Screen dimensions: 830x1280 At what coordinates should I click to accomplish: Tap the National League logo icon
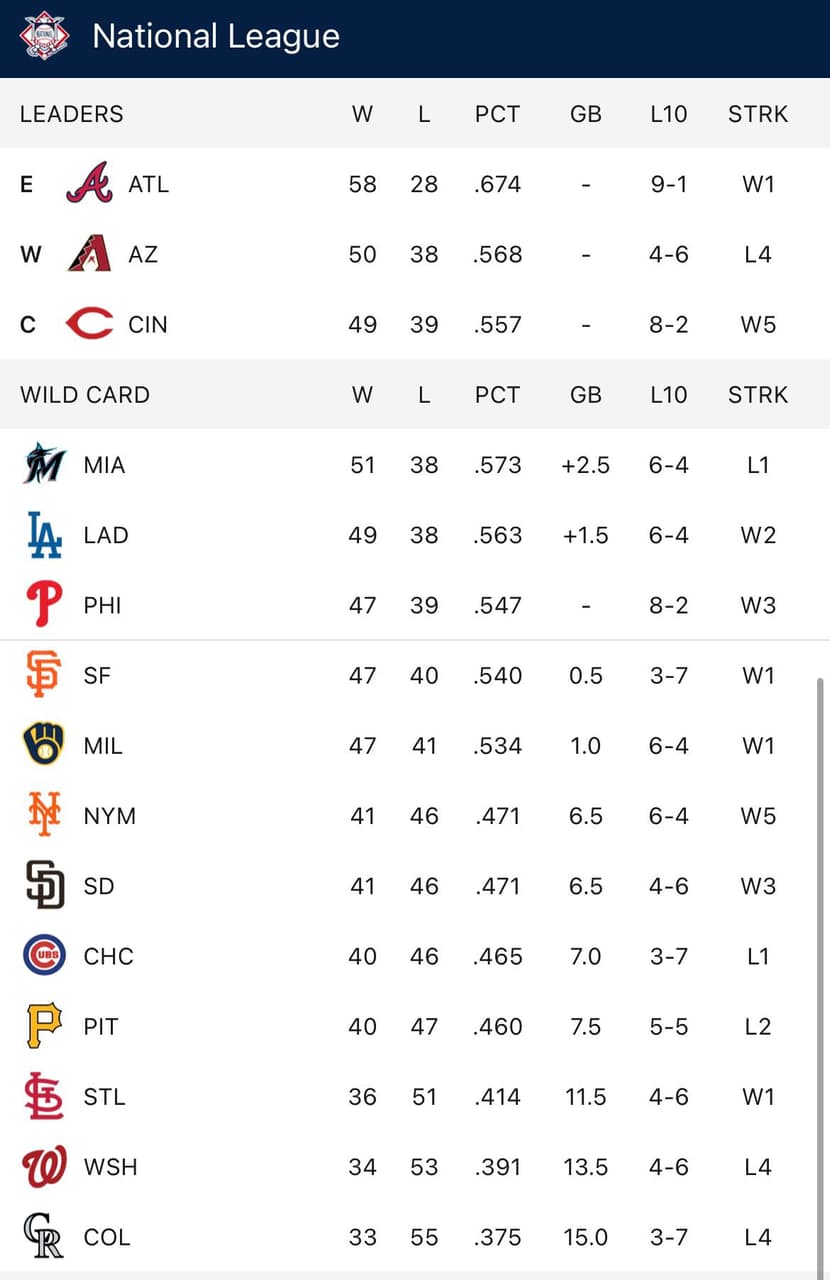point(45,37)
